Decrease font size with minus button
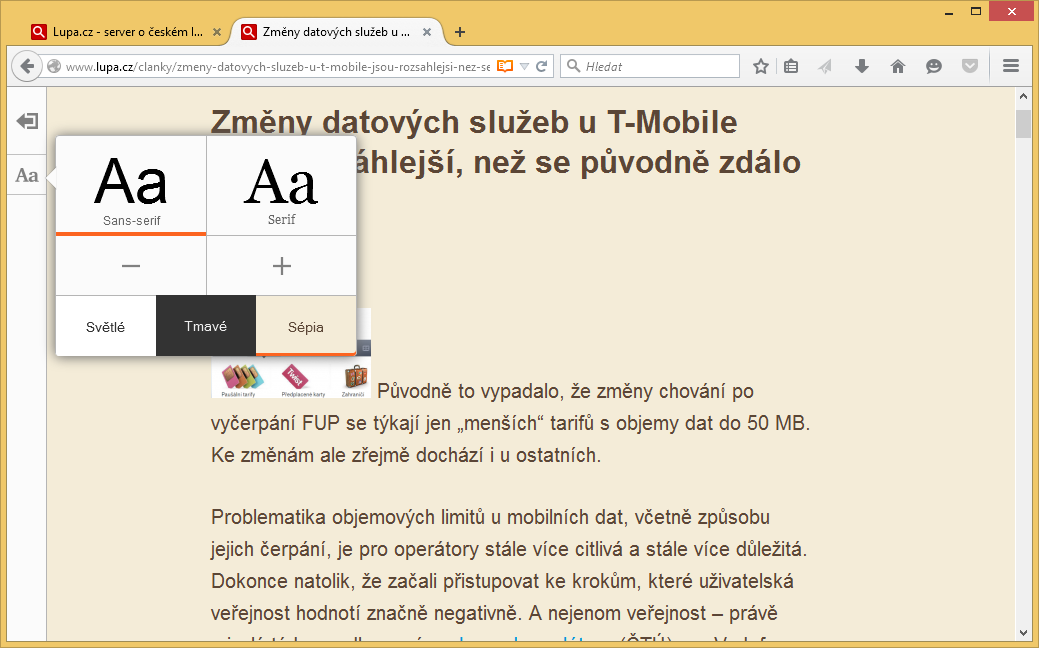This screenshot has height=648, width=1039. click(x=131, y=266)
